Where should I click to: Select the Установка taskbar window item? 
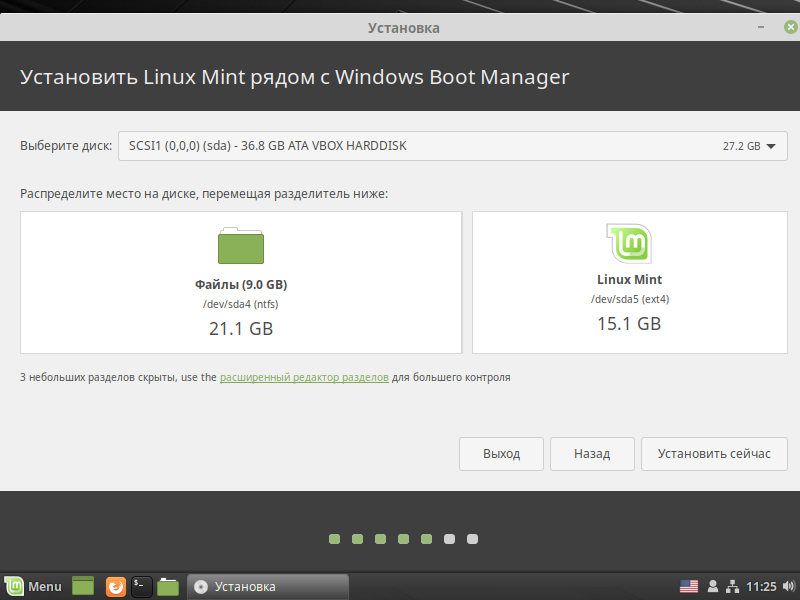[x=268, y=587]
